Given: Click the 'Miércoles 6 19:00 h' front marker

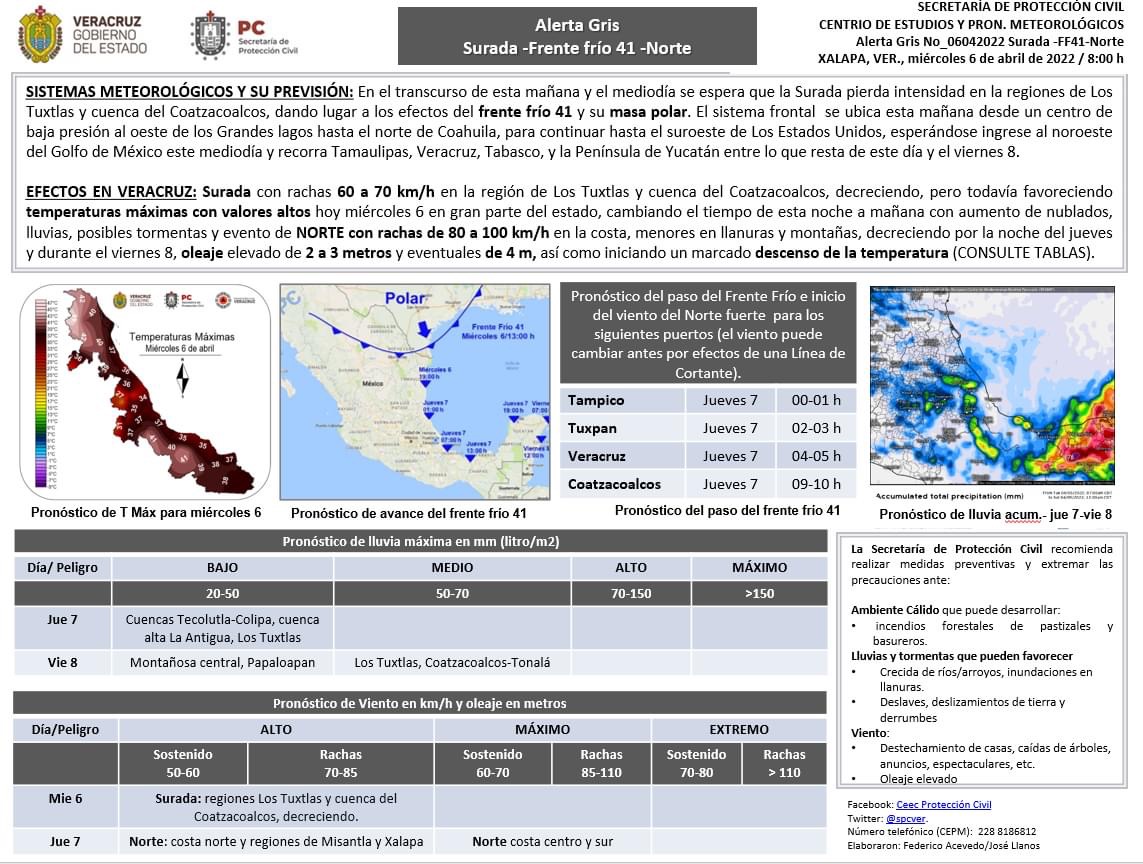Looking at the screenshot, I should click(x=435, y=374).
